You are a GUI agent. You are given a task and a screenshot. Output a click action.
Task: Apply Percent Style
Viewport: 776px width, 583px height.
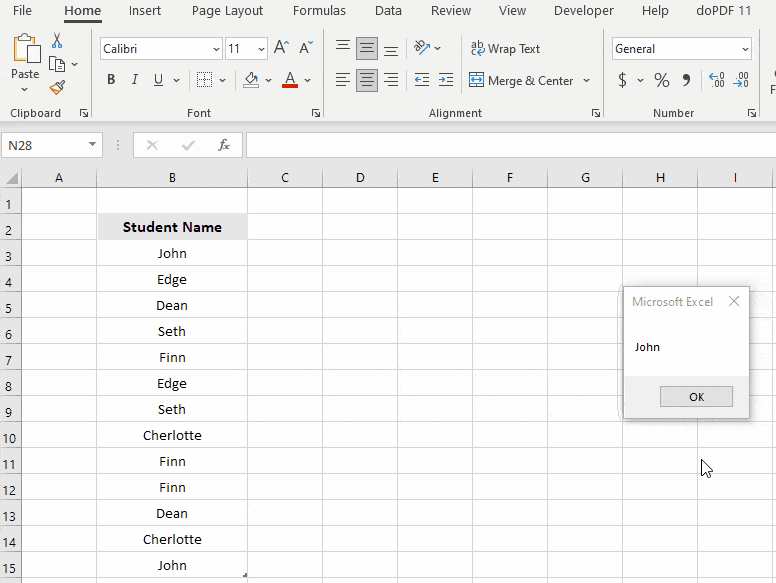tap(662, 80)
